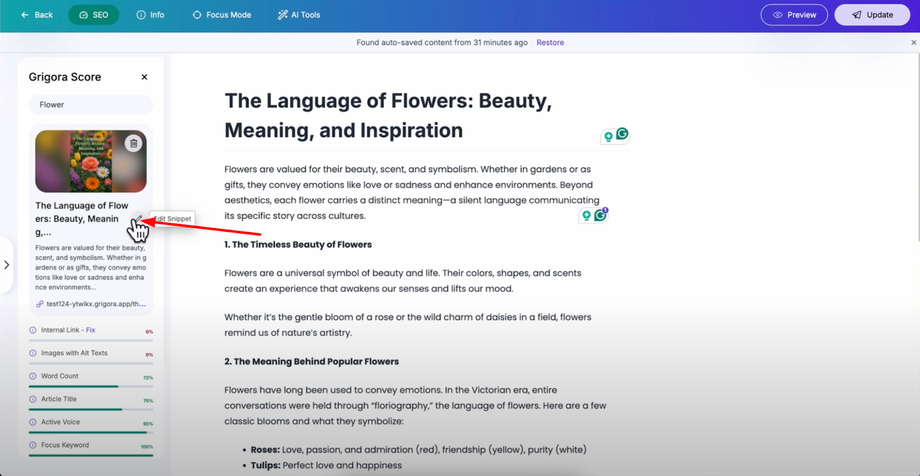Click the lightbulb suggestion icon beside the intro paragraph
This screenshot has width=920, height=476.
(x=587, y=216)
